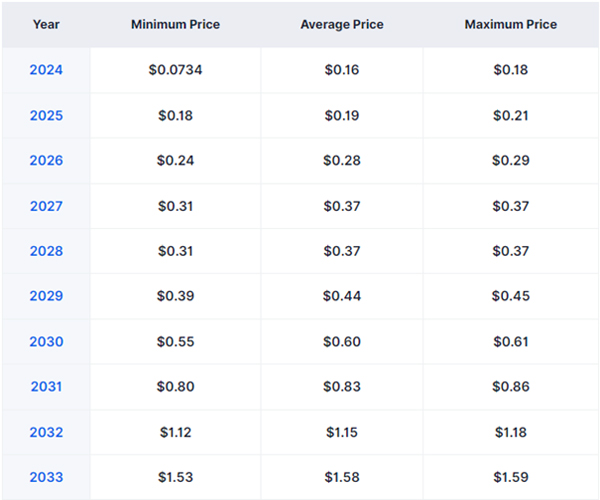Select the $1.12 minimum price cell

click(x=176, y=432)
